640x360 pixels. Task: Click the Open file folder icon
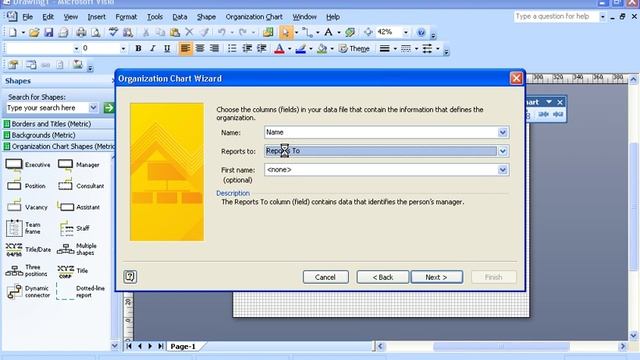(34, 32)
